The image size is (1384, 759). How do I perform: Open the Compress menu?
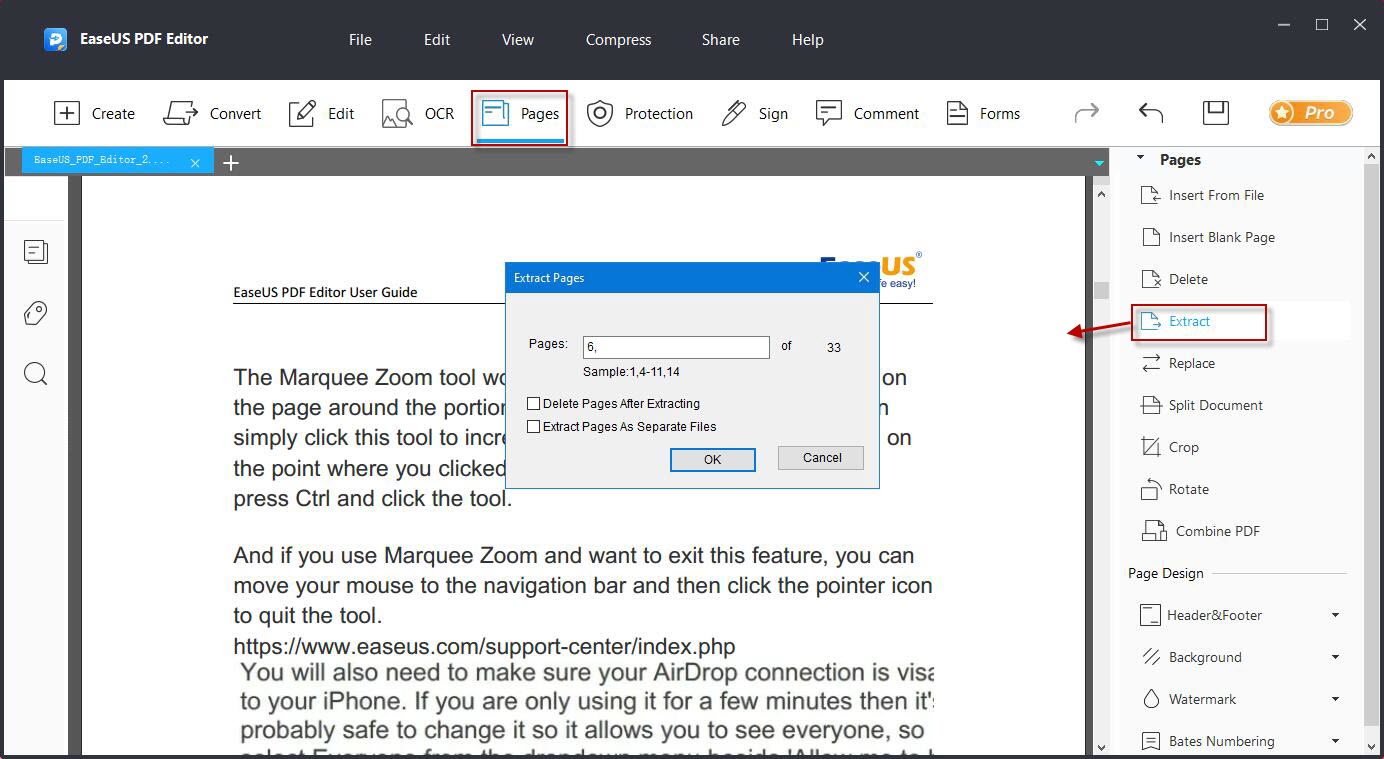click(x=617, y=40)
